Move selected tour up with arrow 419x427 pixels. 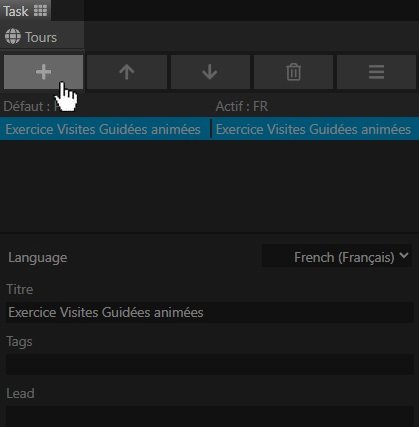pyautogui.click(x=127, y=72)
